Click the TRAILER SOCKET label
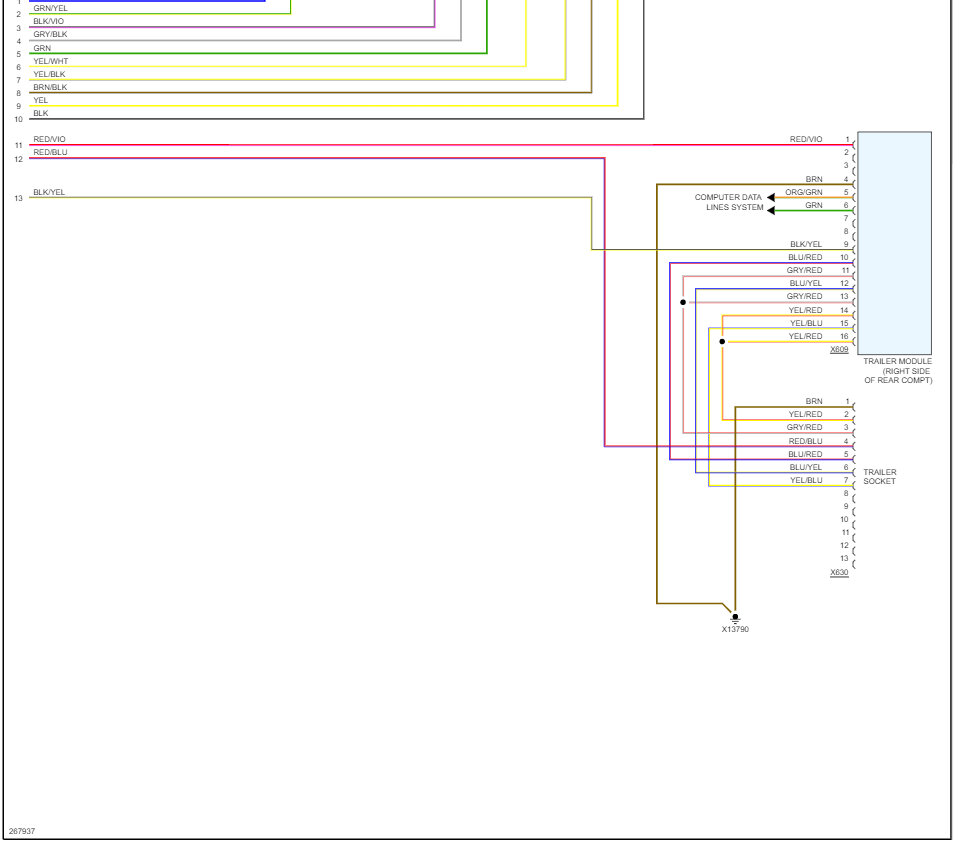 click(879, 477)
